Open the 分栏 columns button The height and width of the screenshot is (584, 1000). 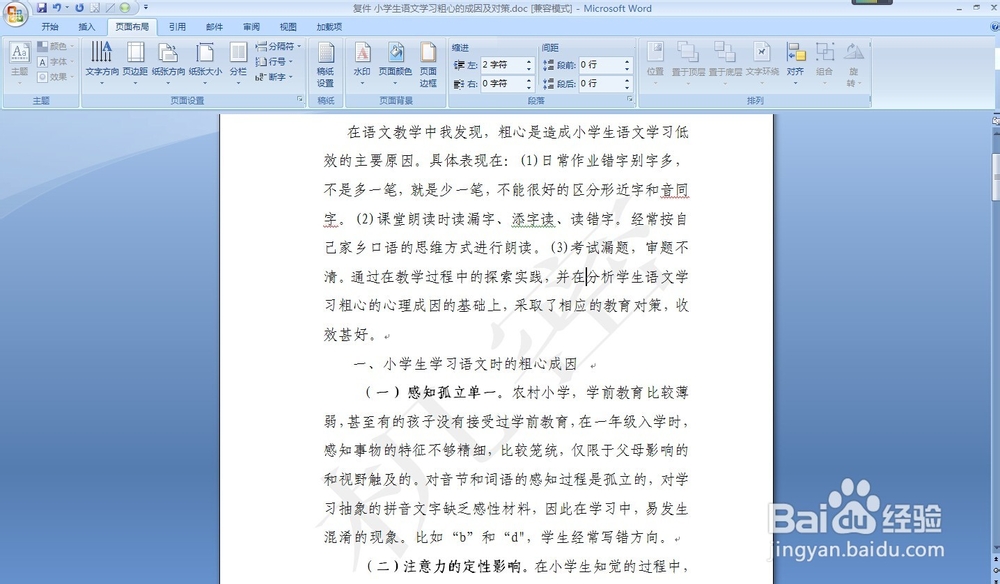238,62
